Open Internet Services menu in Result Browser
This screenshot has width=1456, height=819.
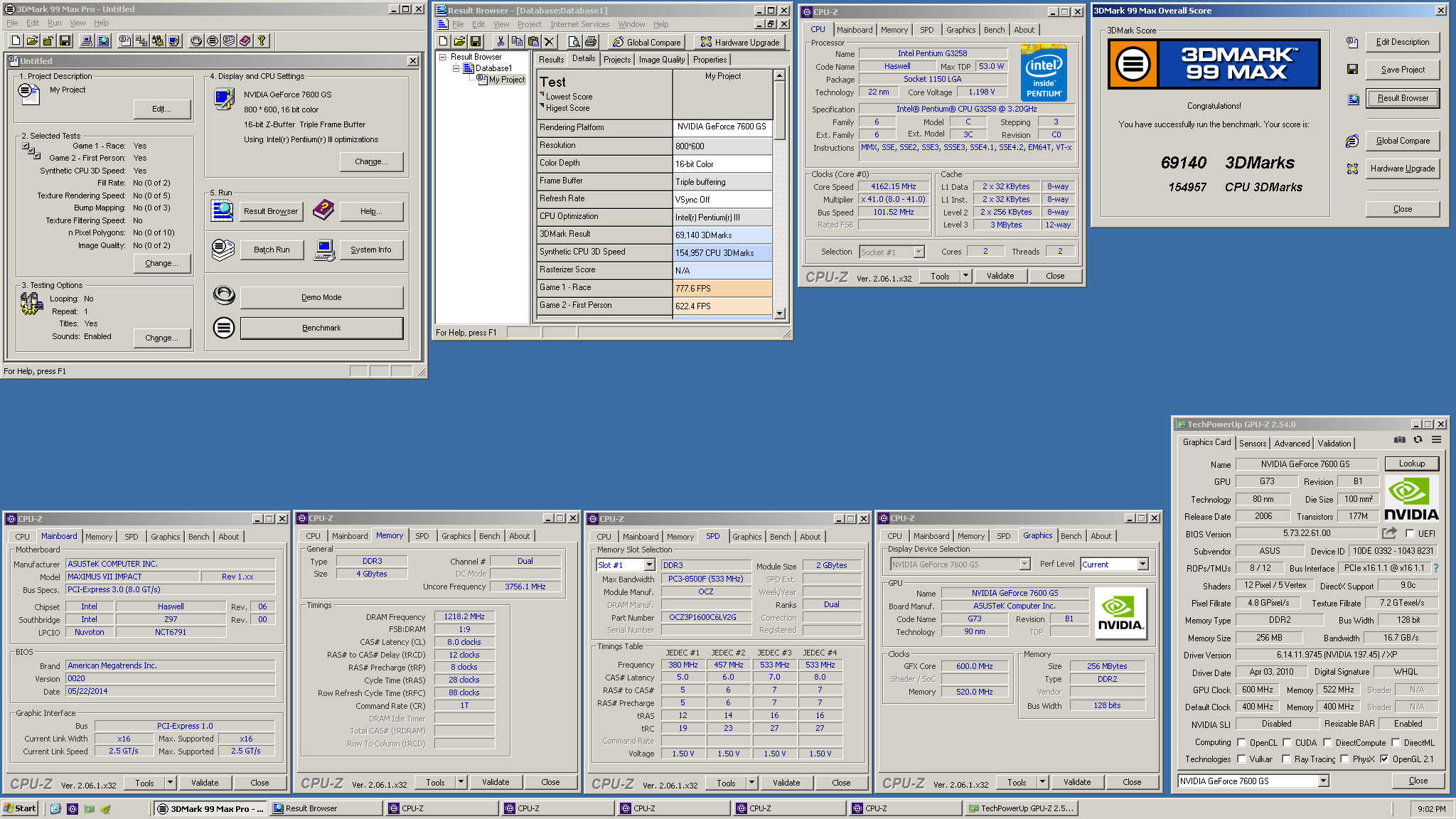tap(579, 24)
